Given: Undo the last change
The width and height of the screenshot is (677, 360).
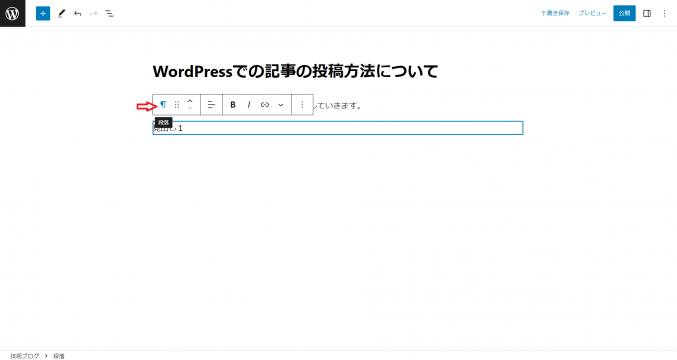Looking at the screenshot, I should point(78,14).
